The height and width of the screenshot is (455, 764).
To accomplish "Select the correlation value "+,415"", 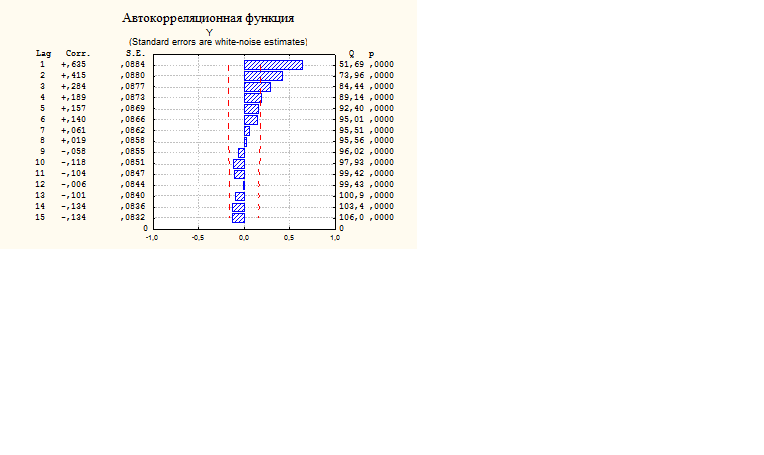I will (x=74, y=76).
